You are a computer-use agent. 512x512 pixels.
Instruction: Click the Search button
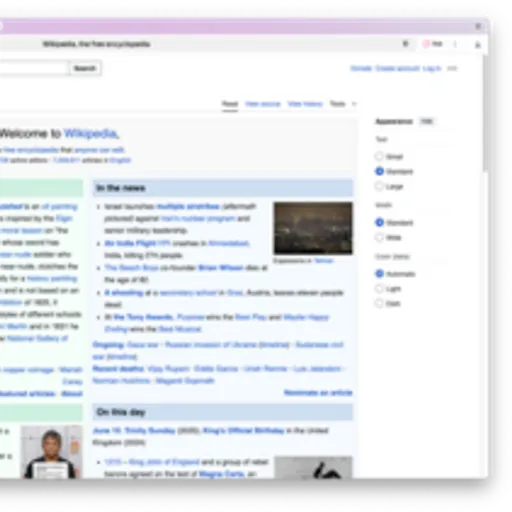85,68
